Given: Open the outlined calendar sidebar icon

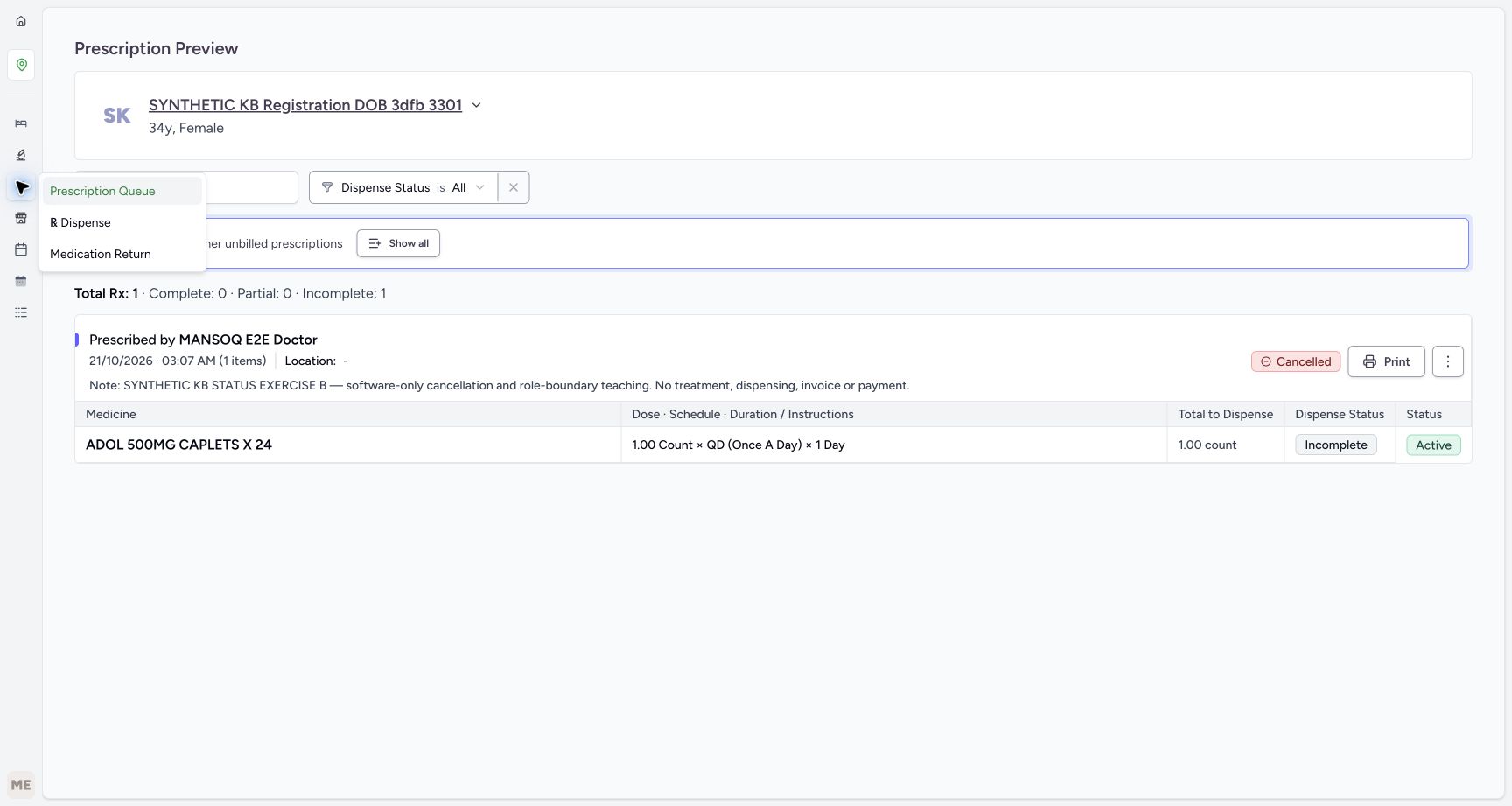Looking at the screenshot, I should click(21, 249).
